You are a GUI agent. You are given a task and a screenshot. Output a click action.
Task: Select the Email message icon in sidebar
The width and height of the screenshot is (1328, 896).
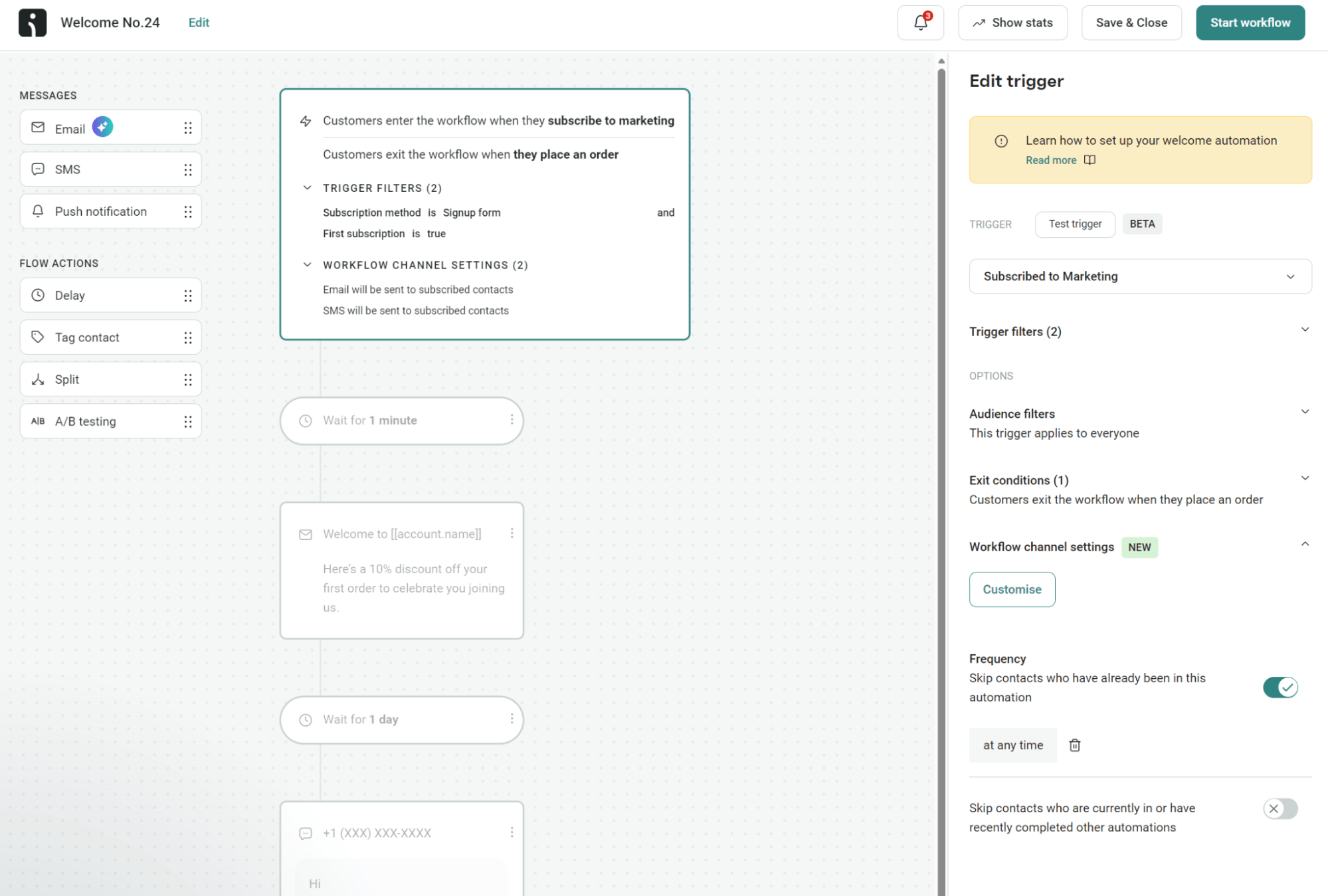[38, 128]
